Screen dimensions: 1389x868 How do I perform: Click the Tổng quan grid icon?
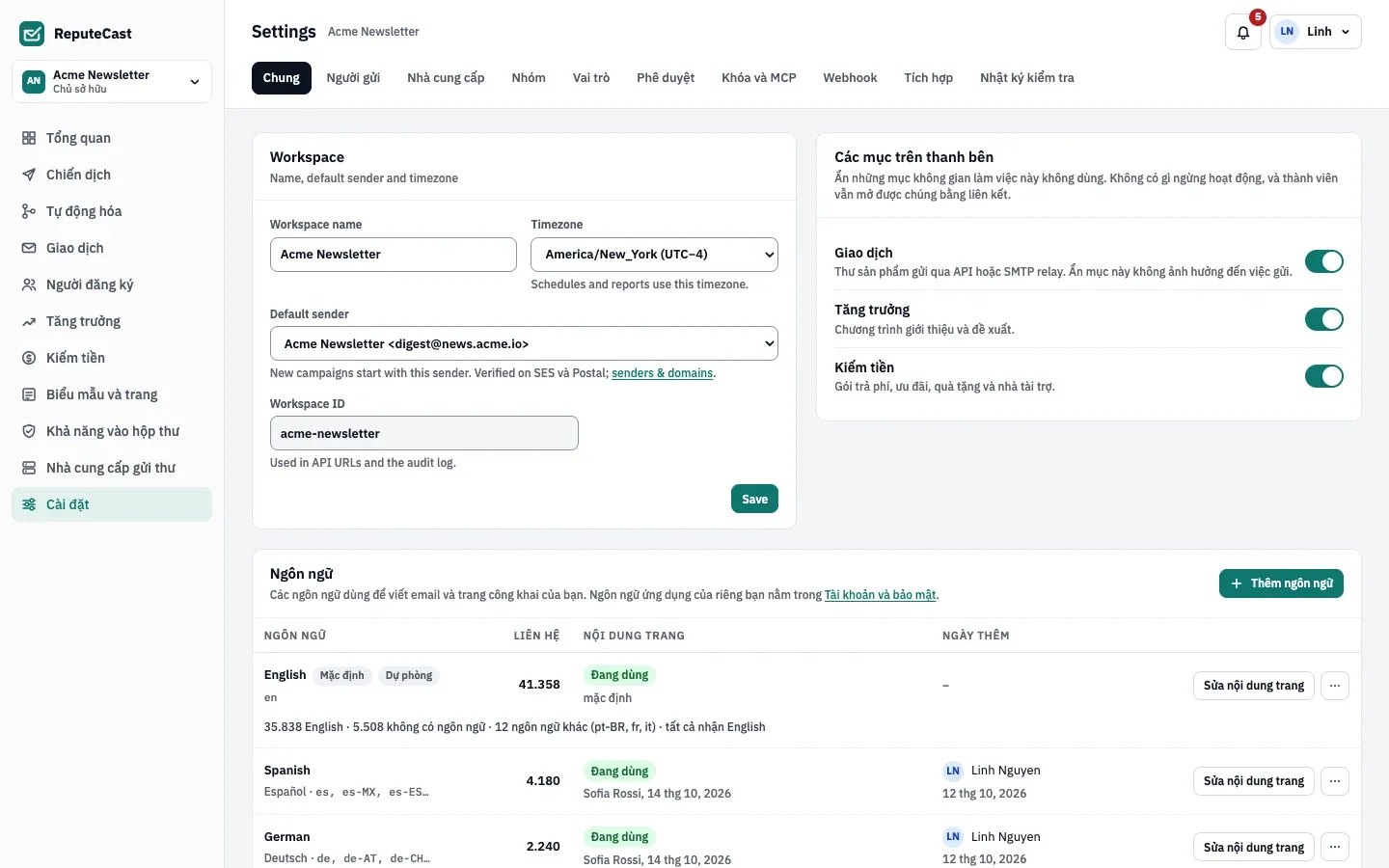[29, 138]
